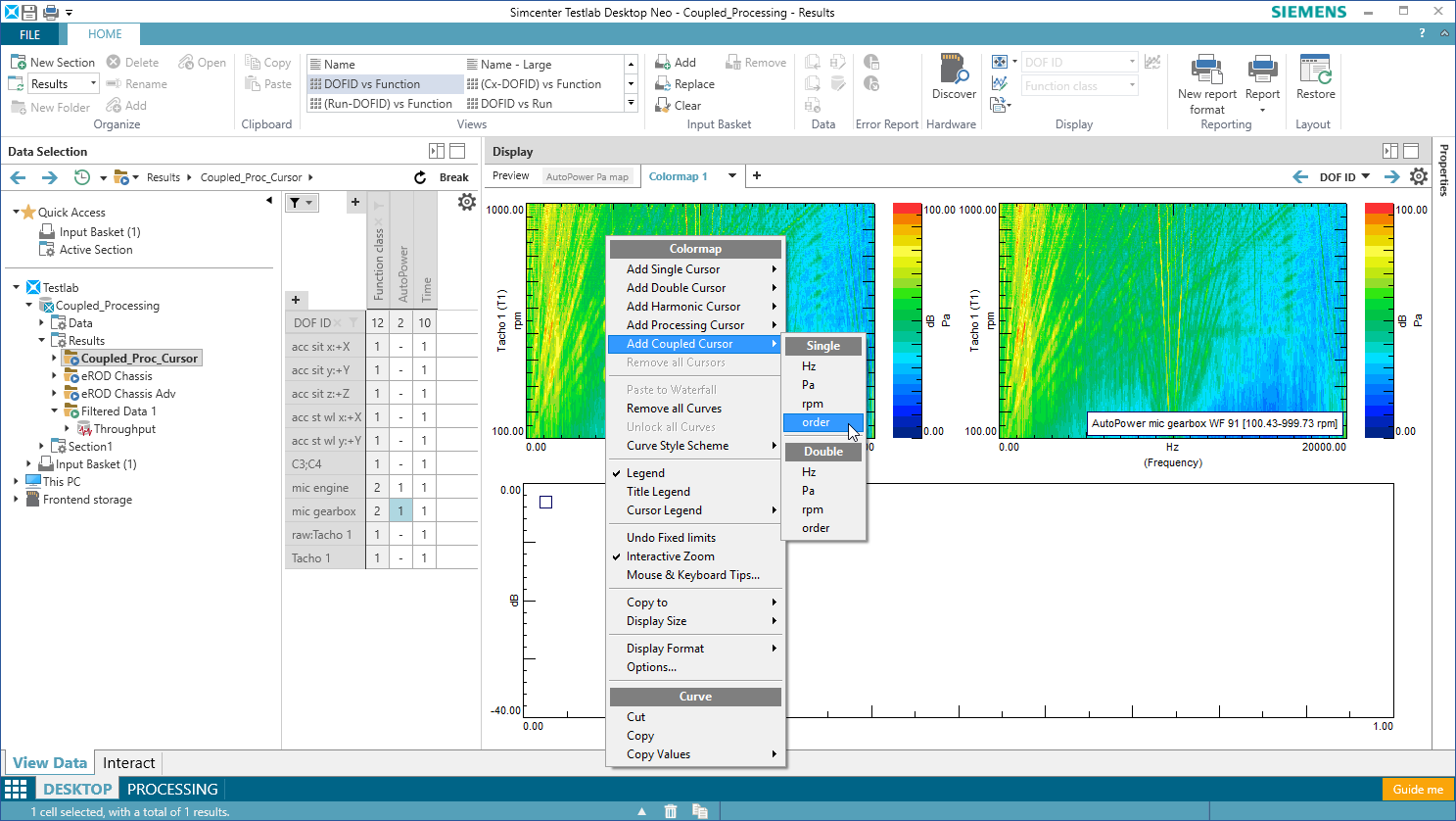This screenshot has width=1456, height=821.
Task: Go to next DOF ID
Action: [1391, 176]
